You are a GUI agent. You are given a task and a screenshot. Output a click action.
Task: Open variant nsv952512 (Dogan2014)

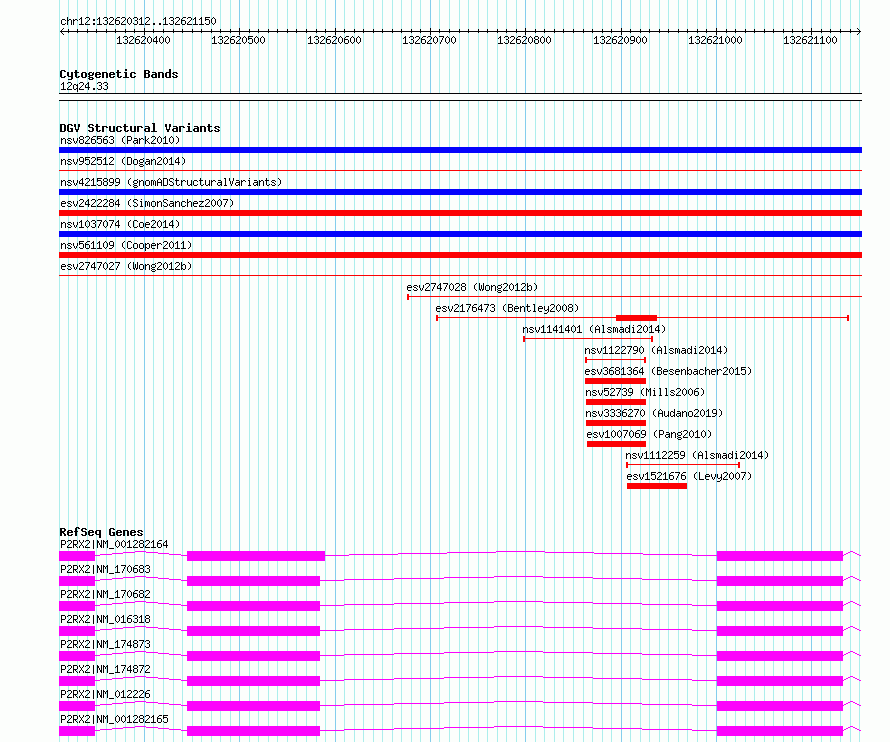tap(123, 161)
